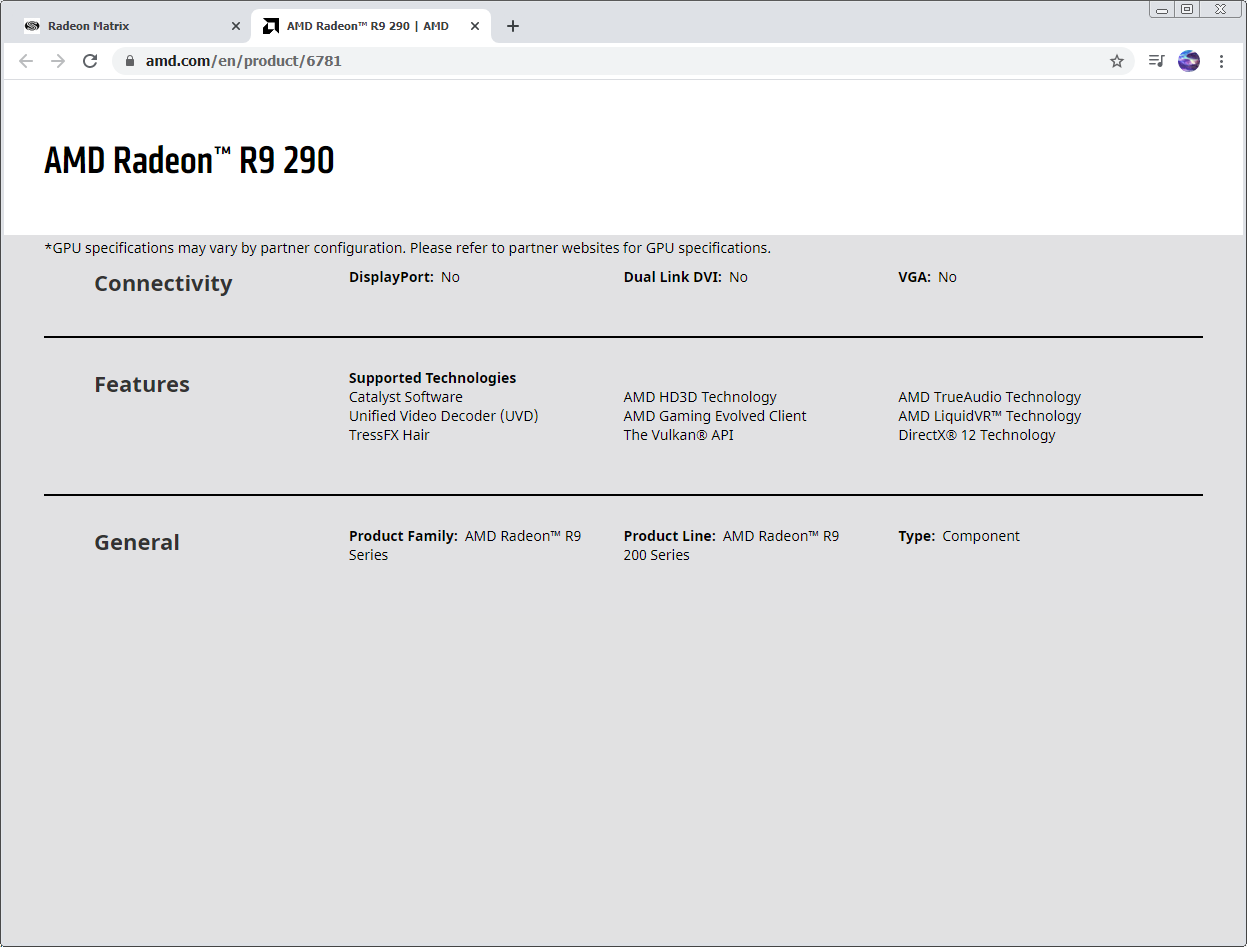This screenshot has width=1247, height=947.
Task: Close the AMD Radeon R9 290 tab
Action: tap(473, 26)
